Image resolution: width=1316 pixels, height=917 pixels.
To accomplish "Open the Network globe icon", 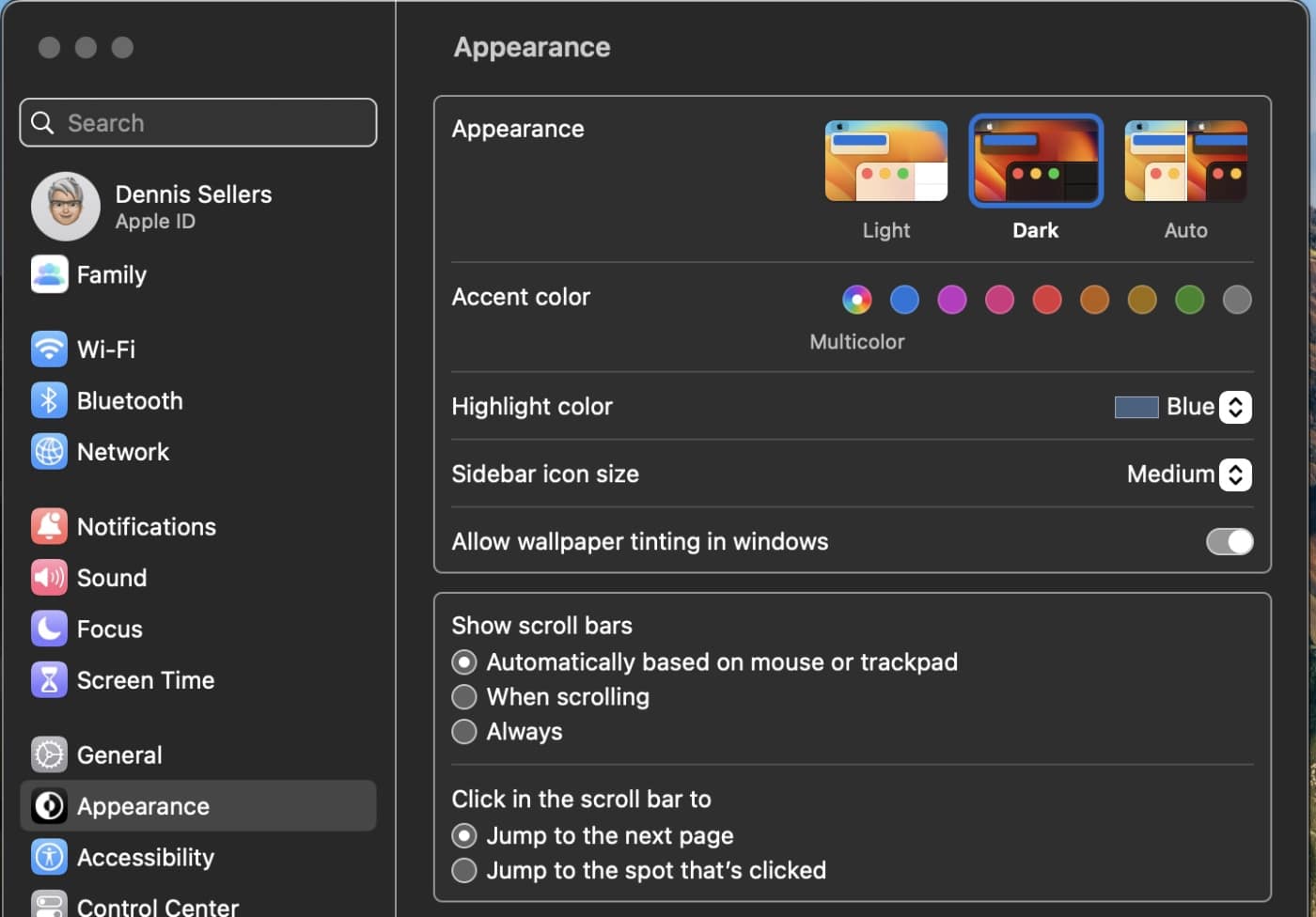I will coord(49,452).
